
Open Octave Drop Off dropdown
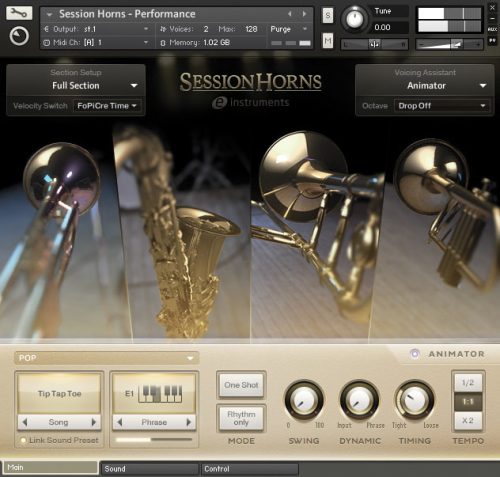[442, 106]
